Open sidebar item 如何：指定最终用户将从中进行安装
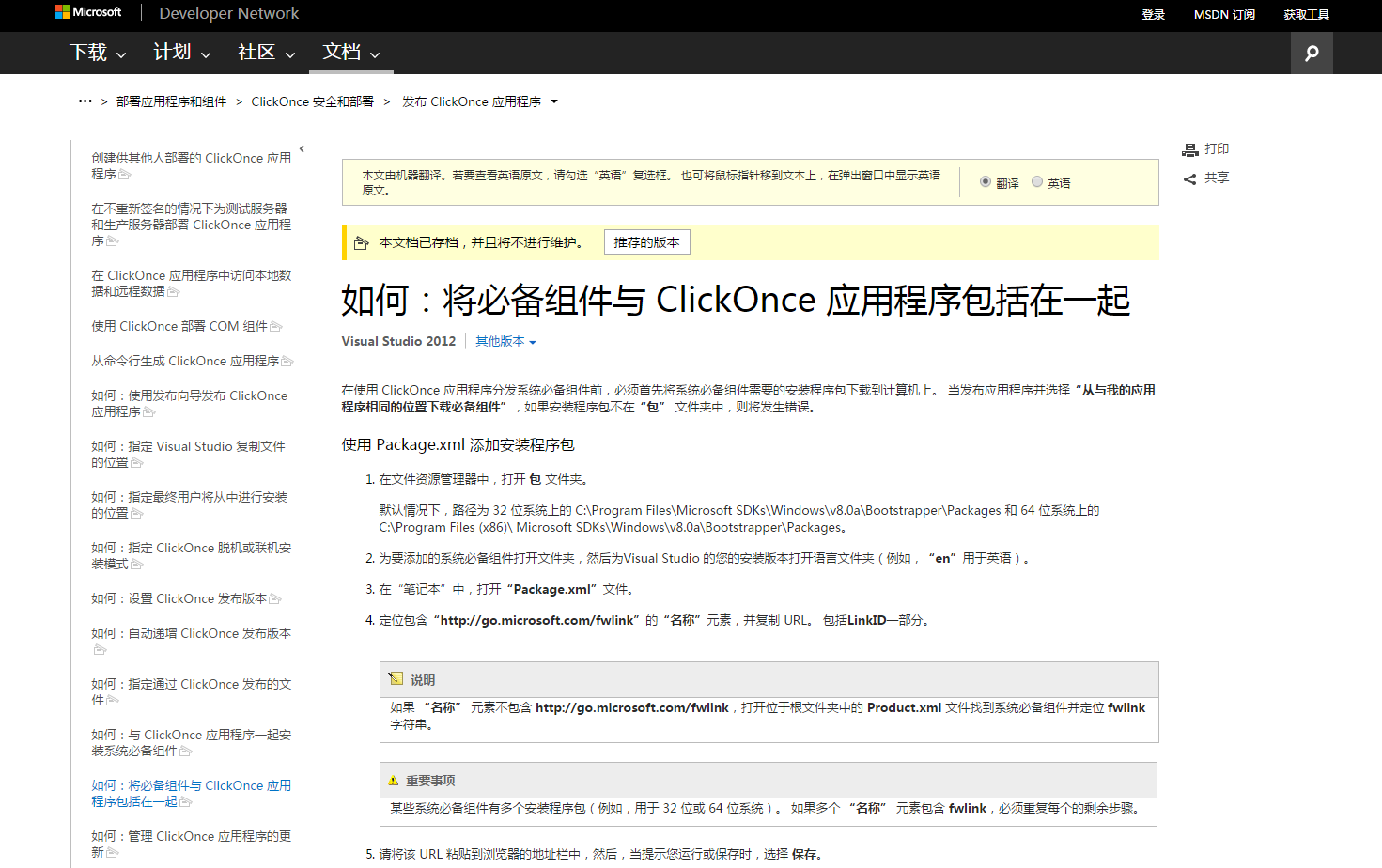Screen dimensions: 1382x868 pyautogui.click(x=189, y=505)
